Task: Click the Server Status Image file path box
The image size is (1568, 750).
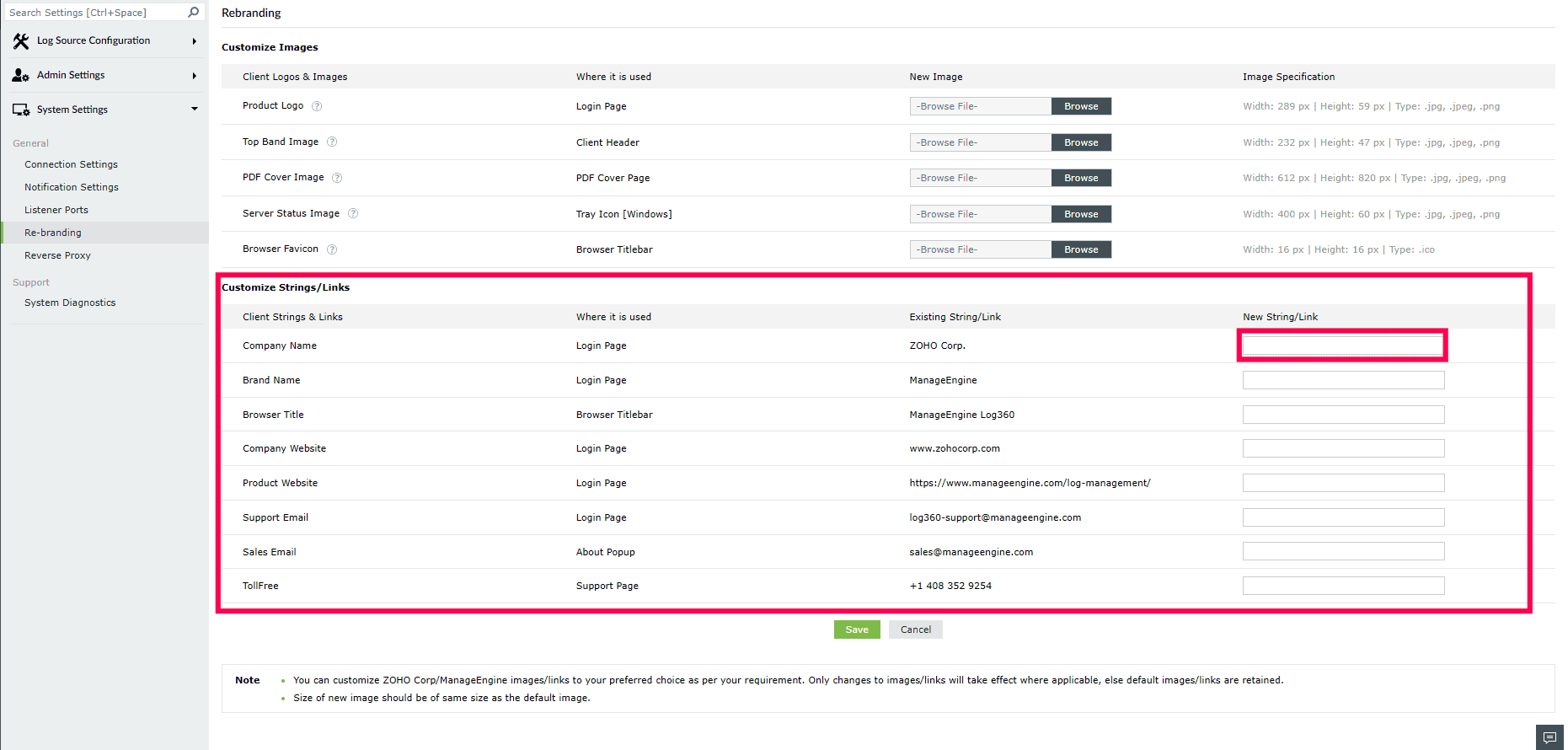Action: coord(981,214)
